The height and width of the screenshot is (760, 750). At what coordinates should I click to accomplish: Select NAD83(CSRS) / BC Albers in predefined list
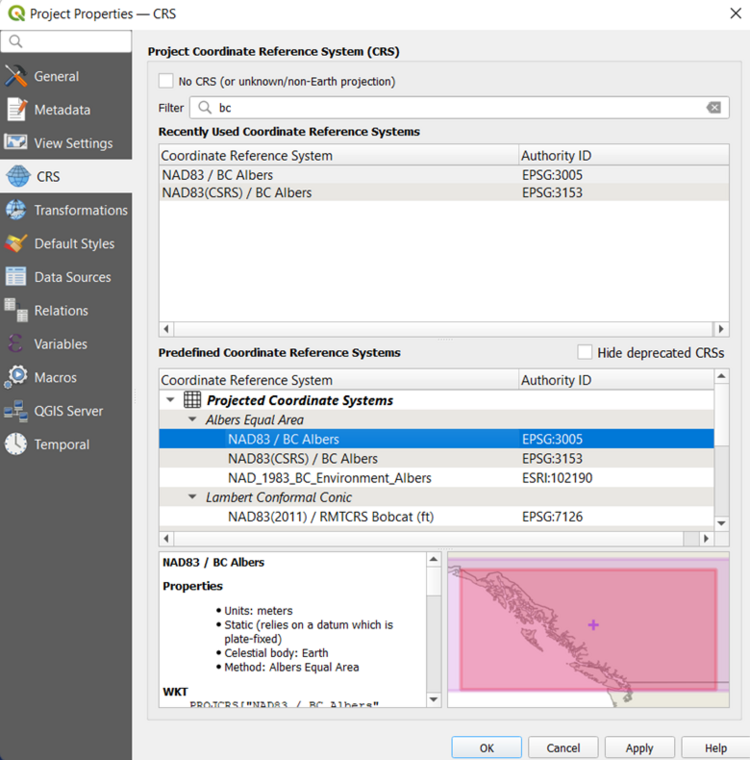[302, 459]
